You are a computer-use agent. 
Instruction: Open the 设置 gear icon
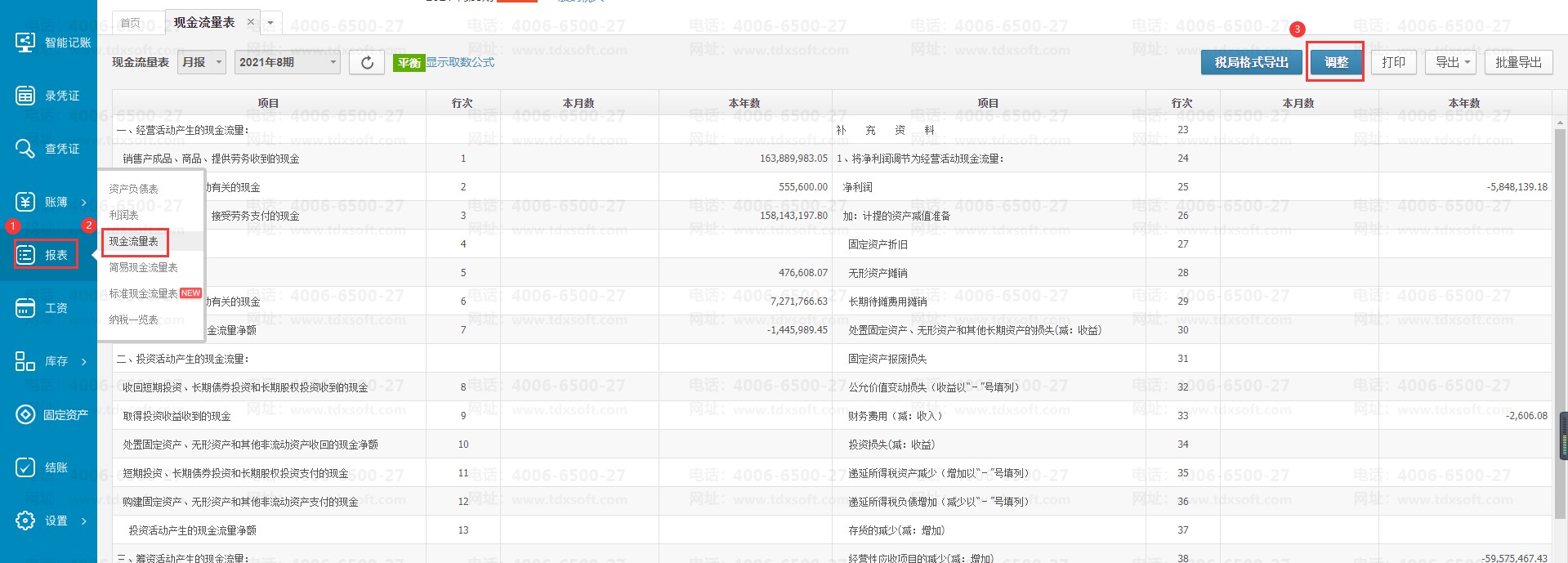[x=25, y=521]
